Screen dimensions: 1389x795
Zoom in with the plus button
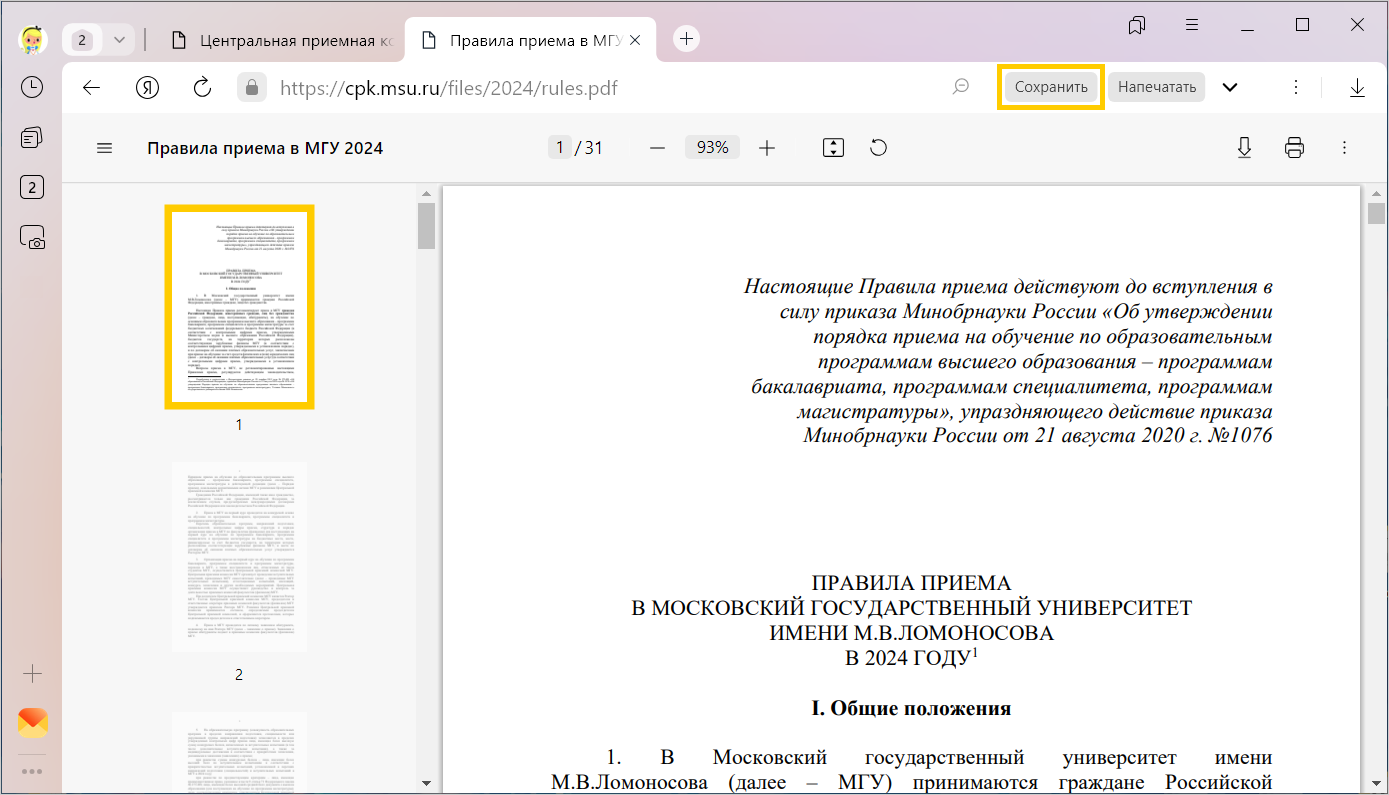[x=767, y=148]
